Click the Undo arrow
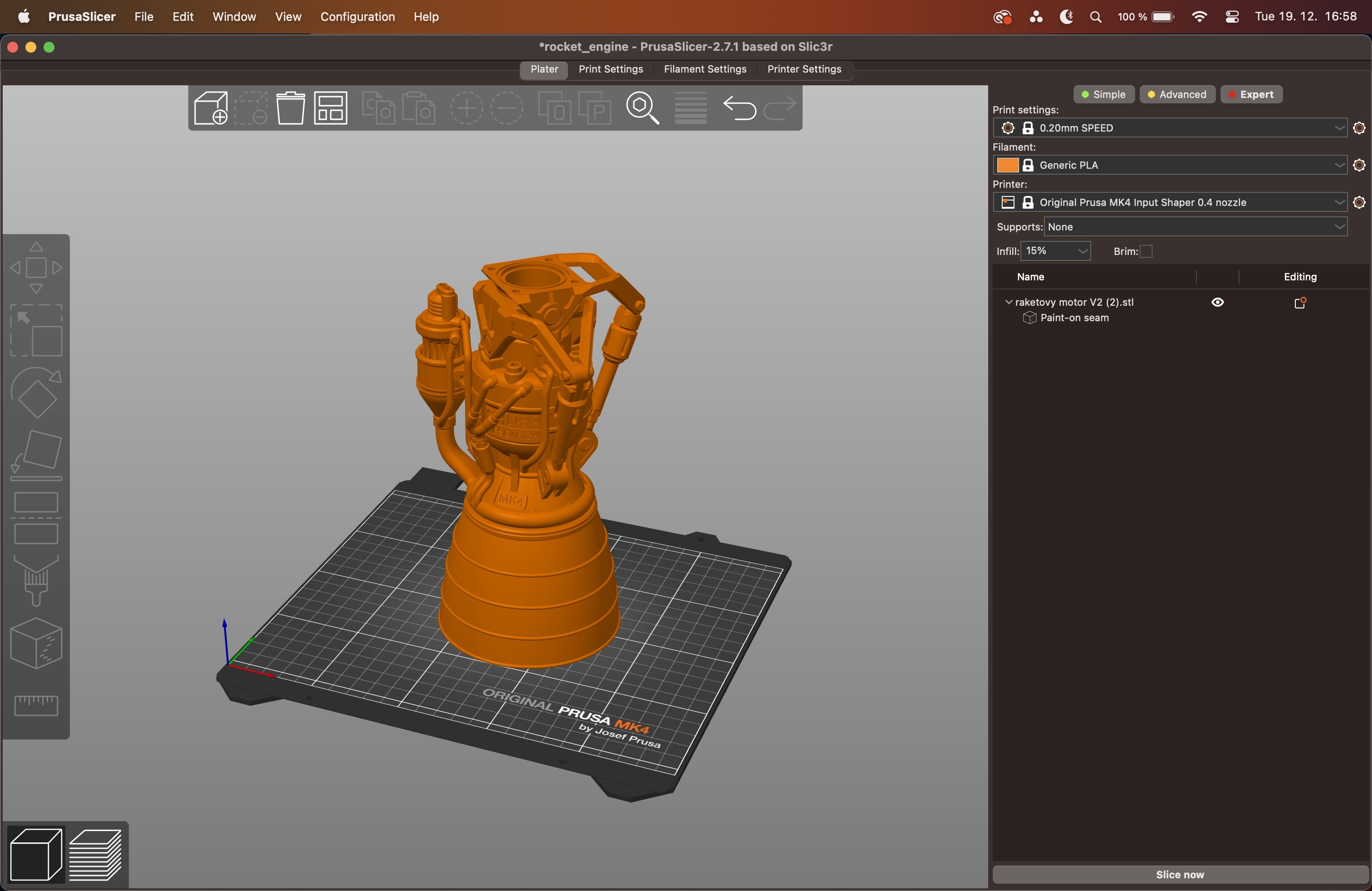Image resolution: width=1372 pixels, height=891 pixels. 739,108
